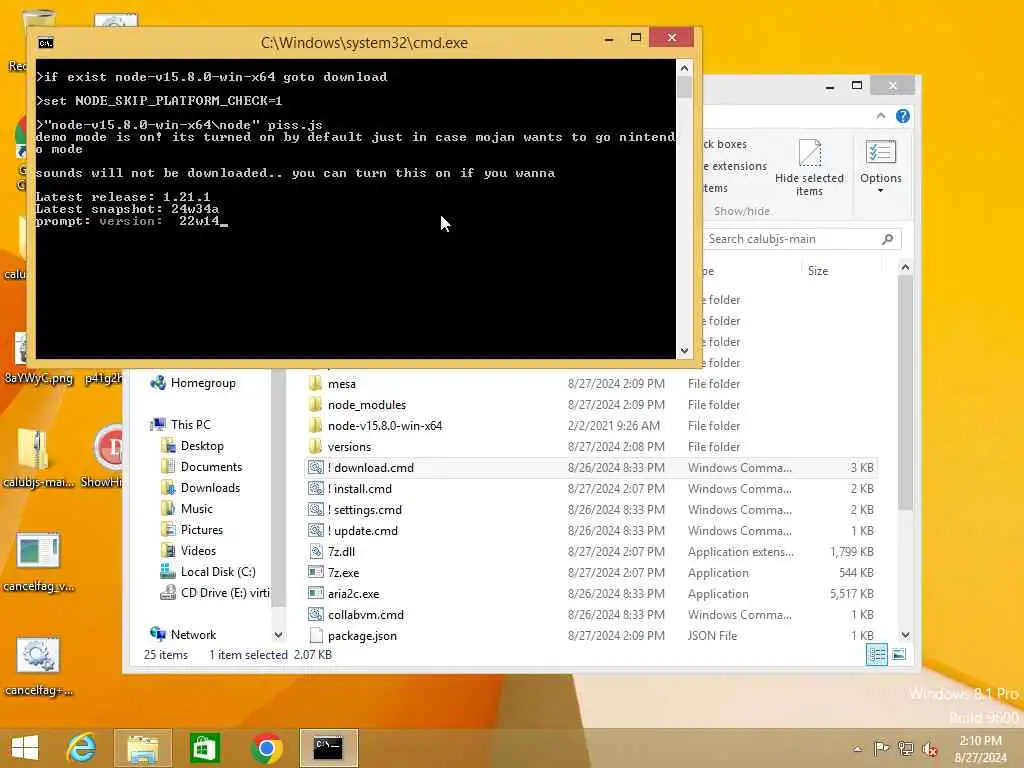Image resolution: width=1024 pixels, height=768 pixels.
Task: Select first cancelfag desktop shortcut icon
Action: coord(38,562)
